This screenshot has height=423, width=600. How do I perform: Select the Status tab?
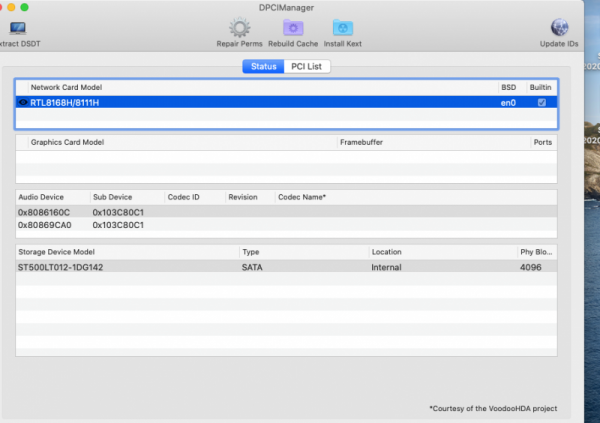263,66
